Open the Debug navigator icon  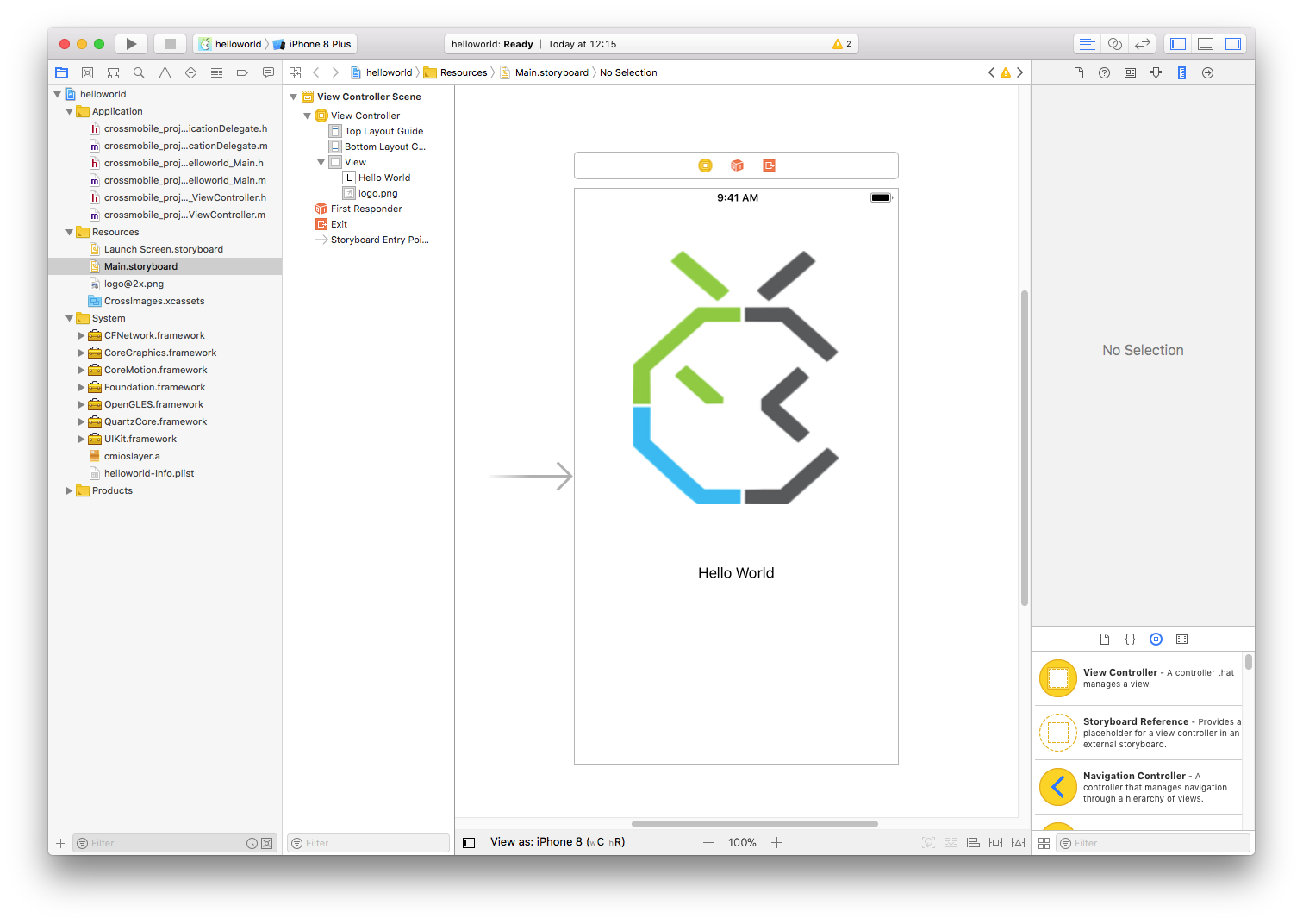coord(216,73)
